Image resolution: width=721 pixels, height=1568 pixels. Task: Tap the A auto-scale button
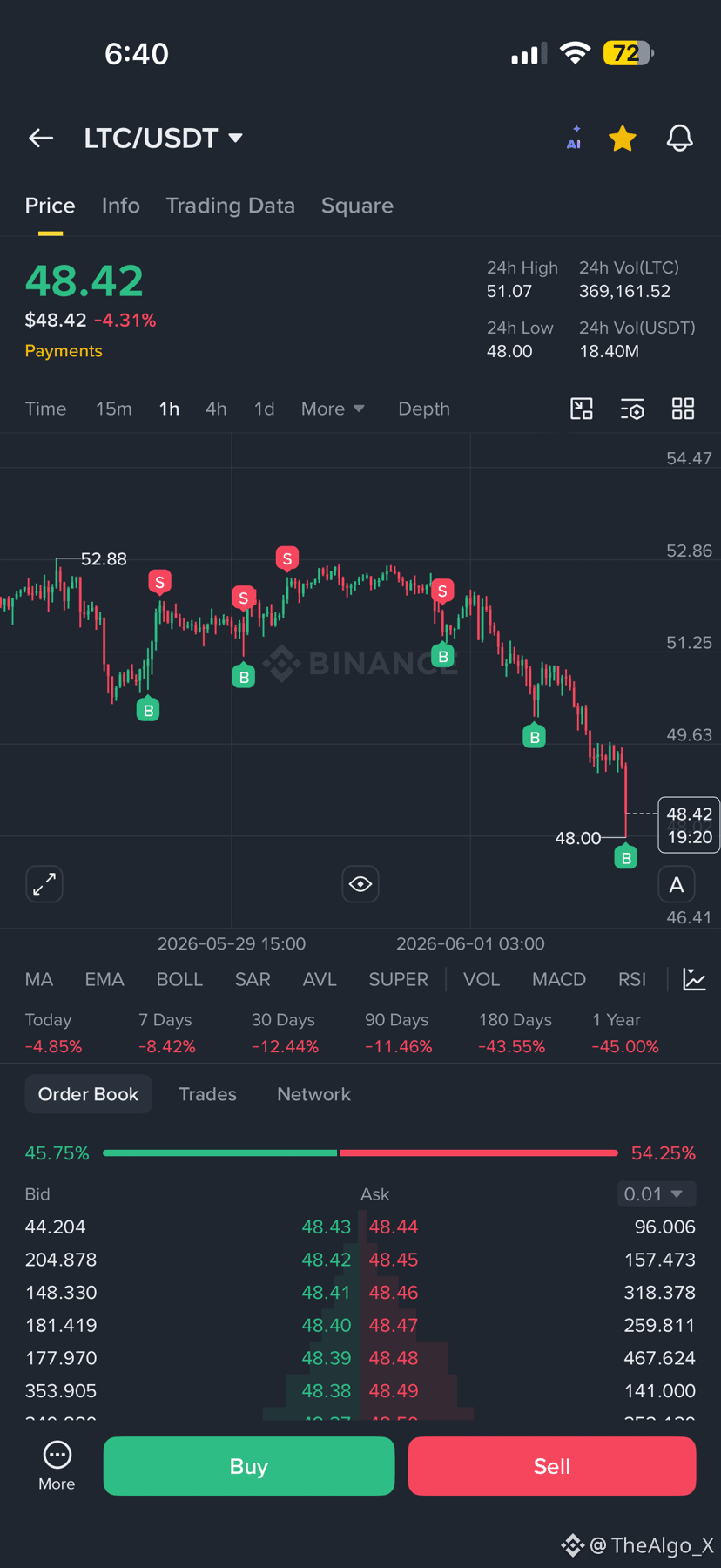click(677, 885)
